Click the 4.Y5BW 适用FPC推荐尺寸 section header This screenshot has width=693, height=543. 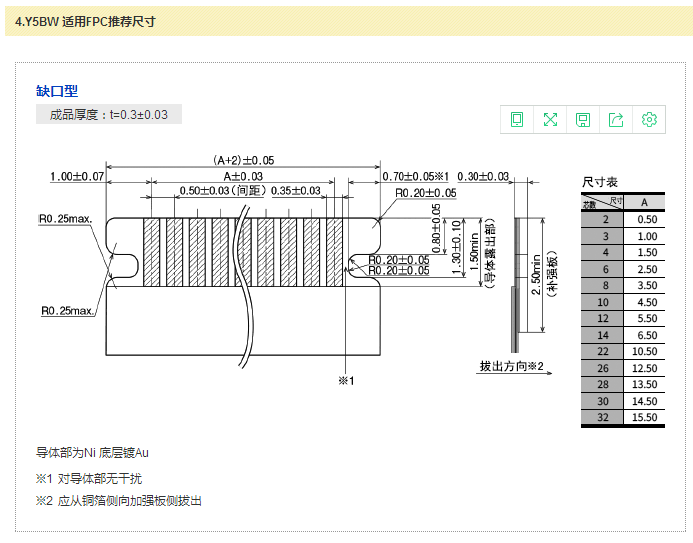(85, 20)
